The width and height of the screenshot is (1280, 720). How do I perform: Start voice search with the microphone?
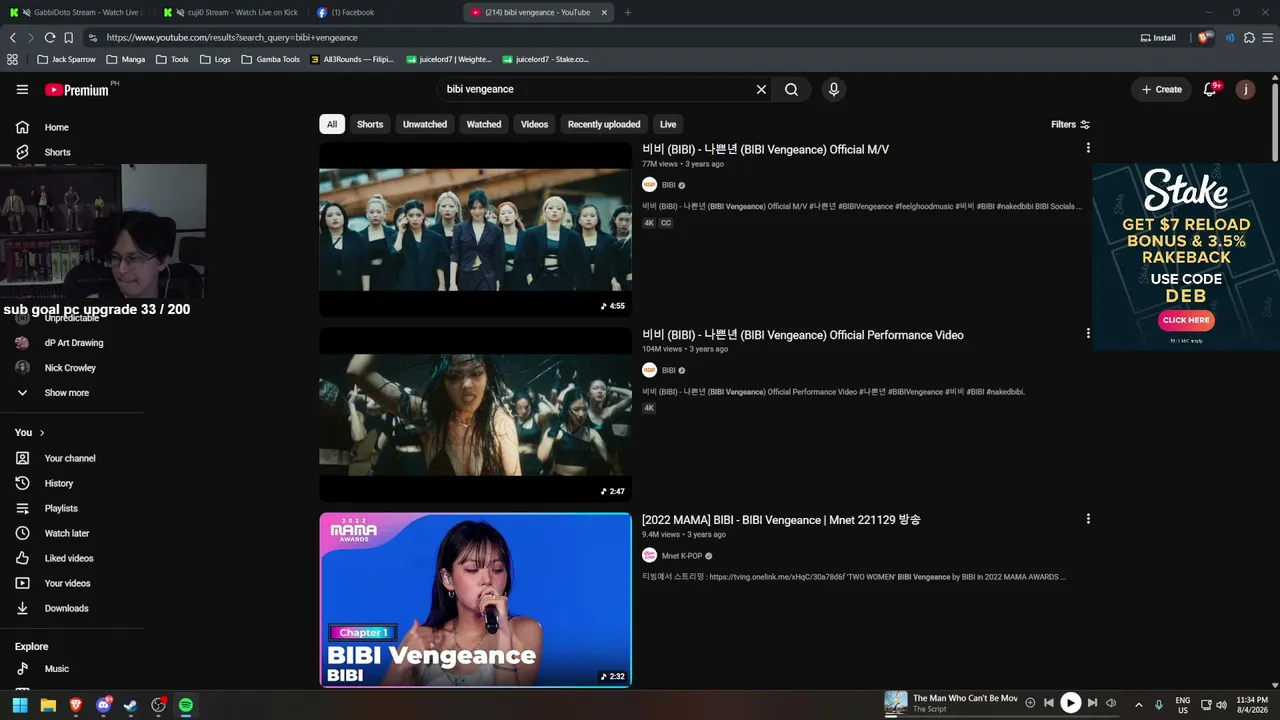pyautogui.click(x=834, y=89)
